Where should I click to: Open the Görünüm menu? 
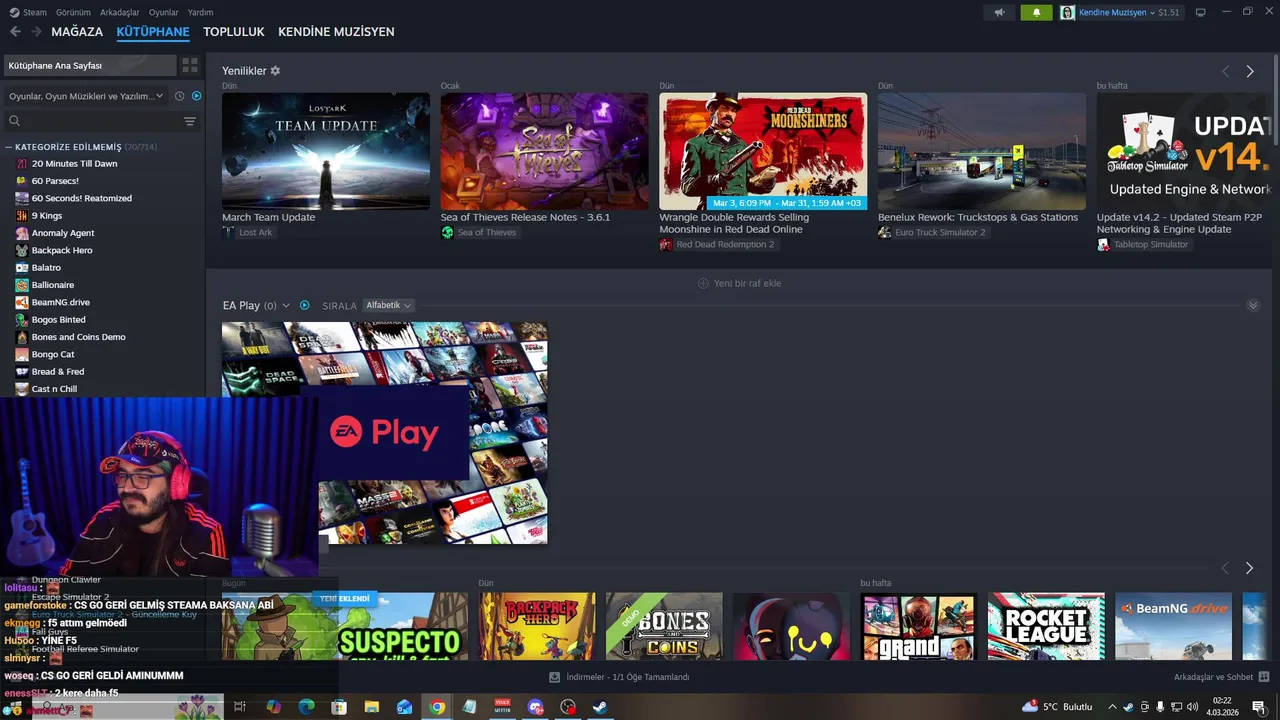coord(73,12)
